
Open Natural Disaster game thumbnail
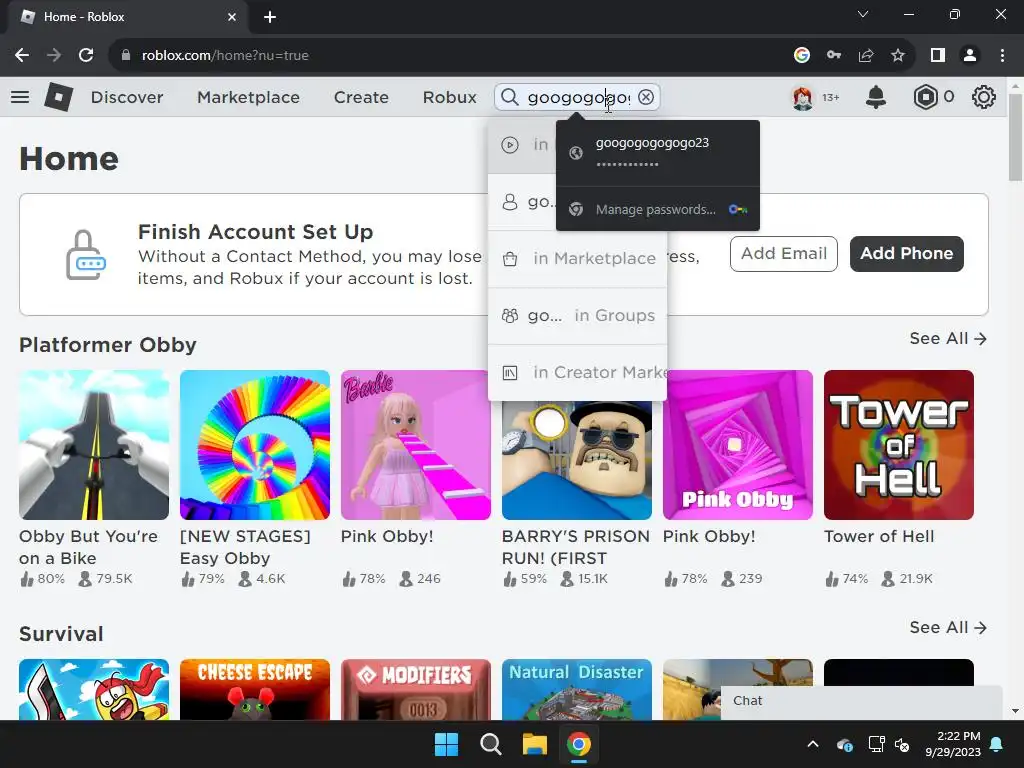pyautogui.click(x=577, y=689)
